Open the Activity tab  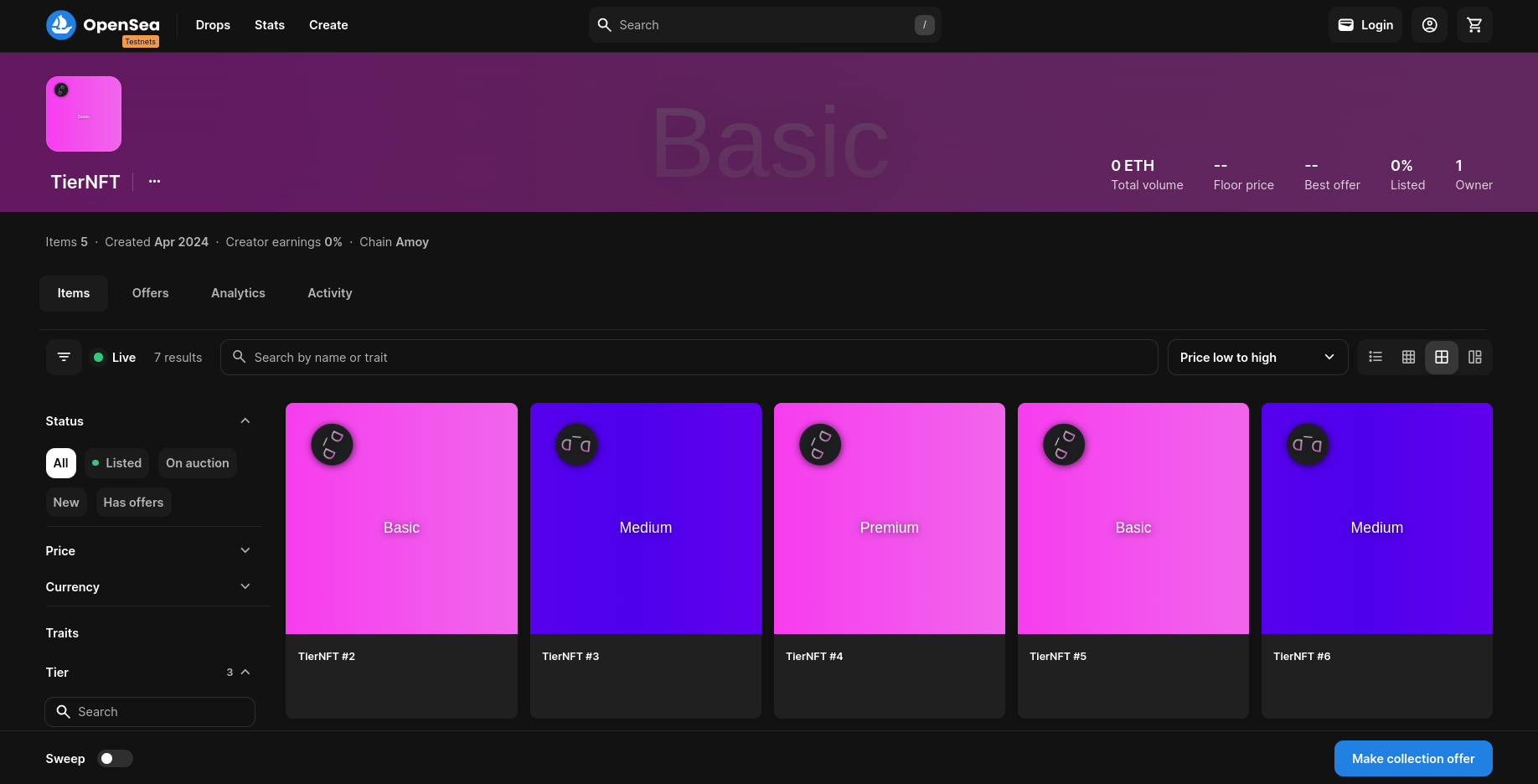[329, 293]
